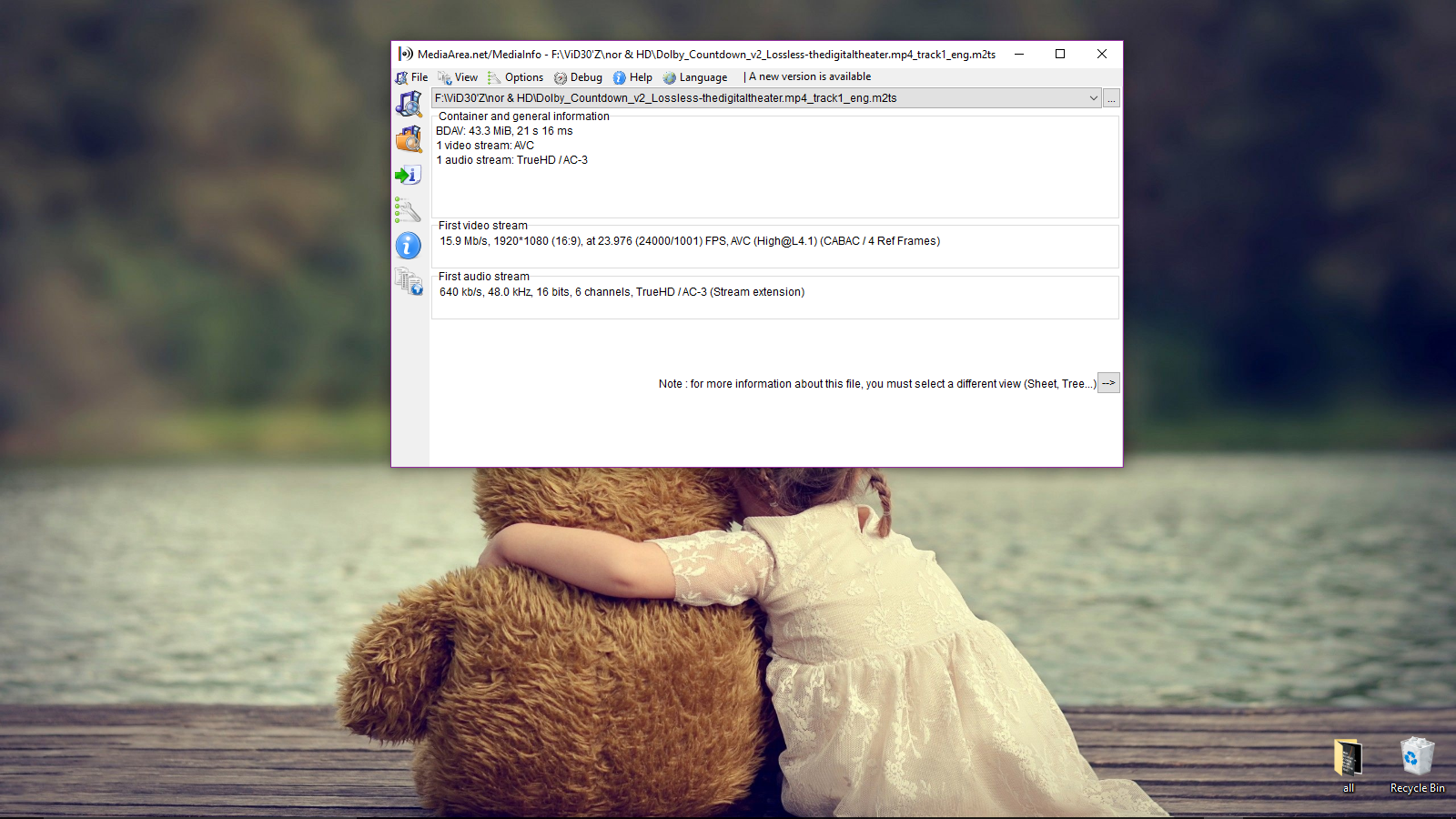
Task: Click the first video stream details text
Action: pos(690,241)
